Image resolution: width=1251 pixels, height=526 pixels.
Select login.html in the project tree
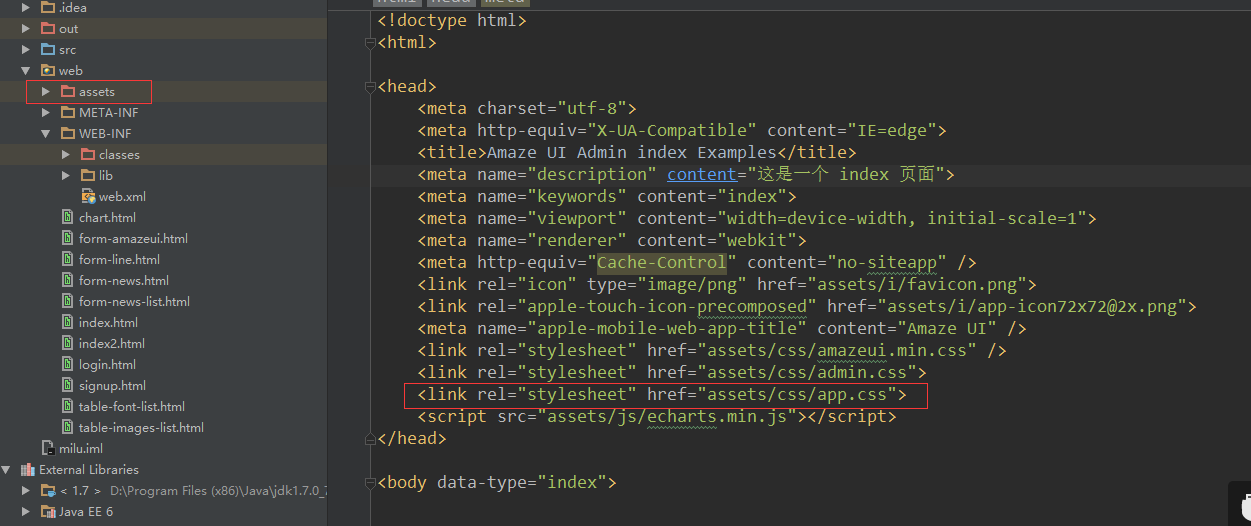click(x=107, y=364)
